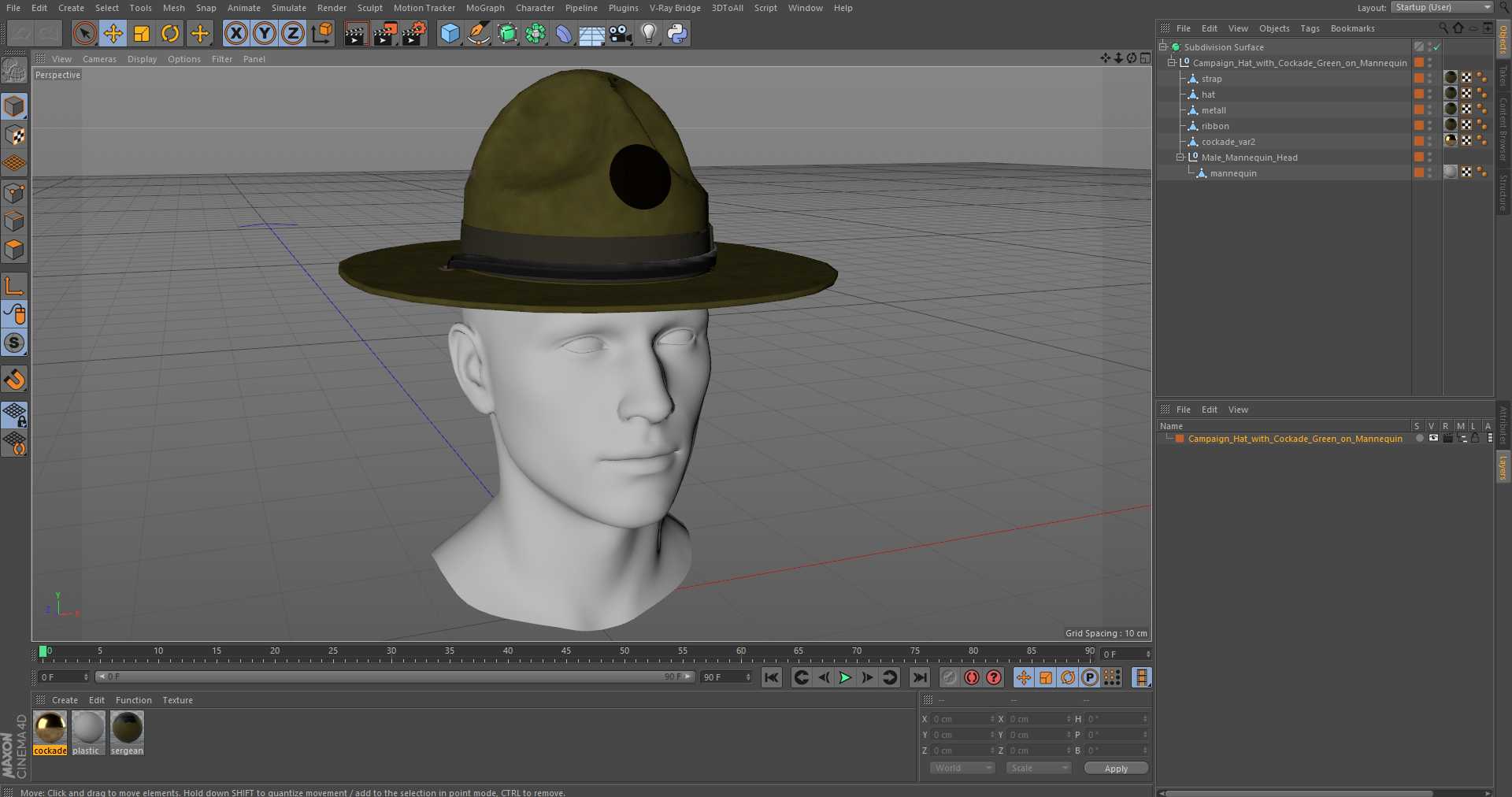Viewport: 1512px width, 797px height.
Task: Add a light object
Action: (x=649, y=33)
